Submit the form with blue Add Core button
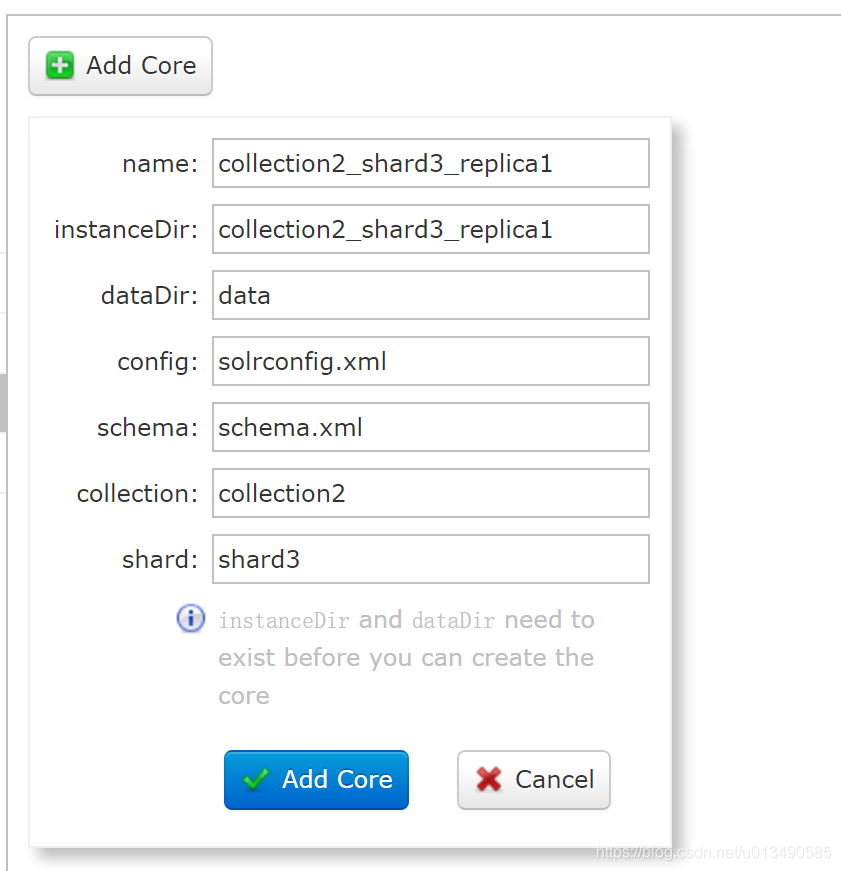Screen dimensions: 841x871 tap(316, 779)
